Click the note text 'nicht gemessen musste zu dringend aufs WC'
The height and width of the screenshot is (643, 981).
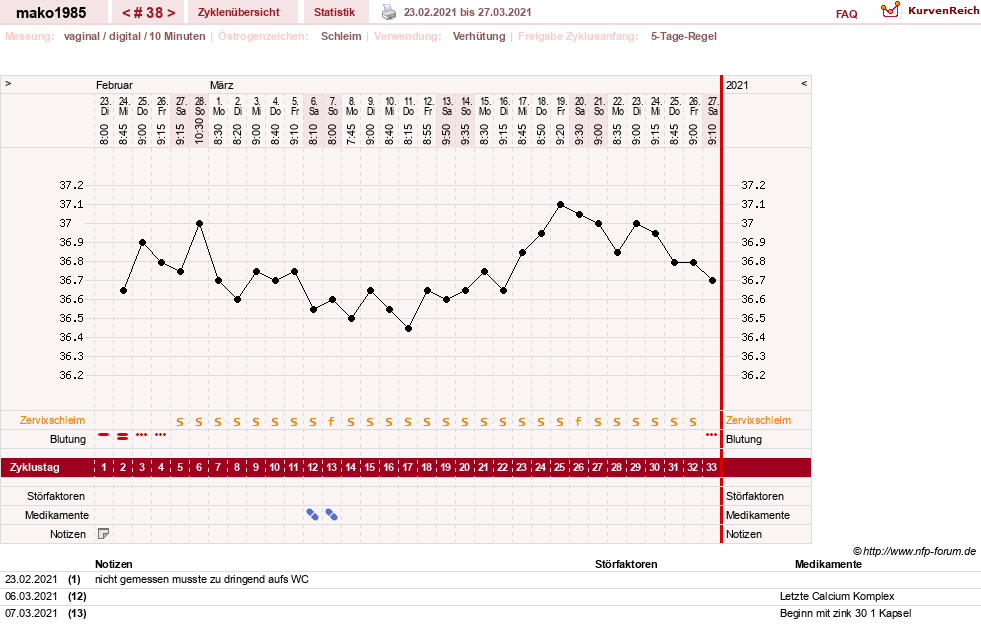click(x=201, y=579)
